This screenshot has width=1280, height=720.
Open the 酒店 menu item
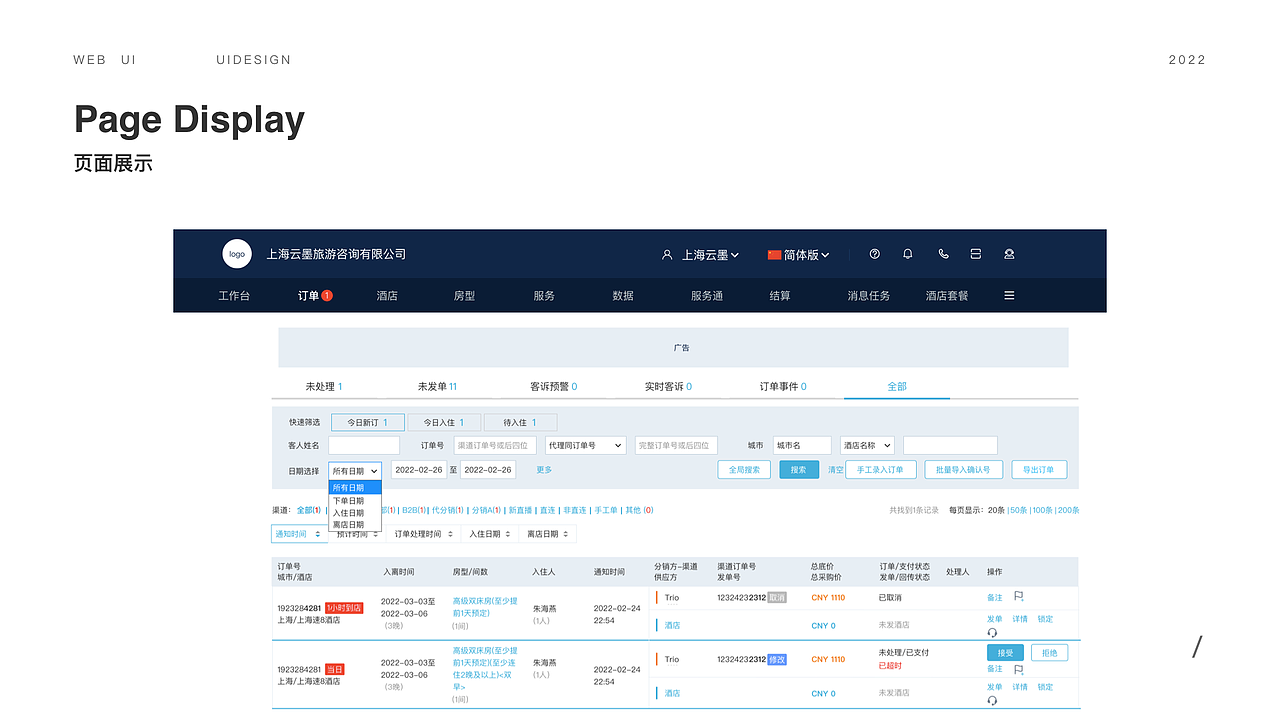coord(387,296)
